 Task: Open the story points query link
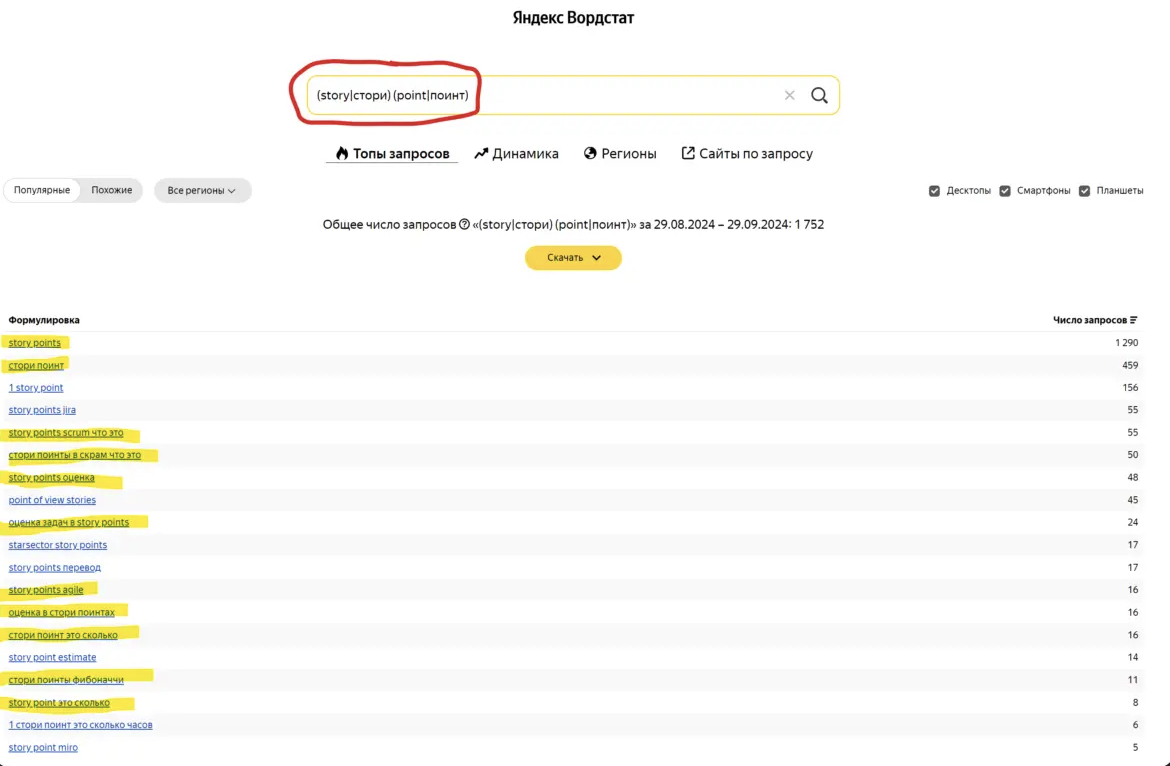pos(34,343)
